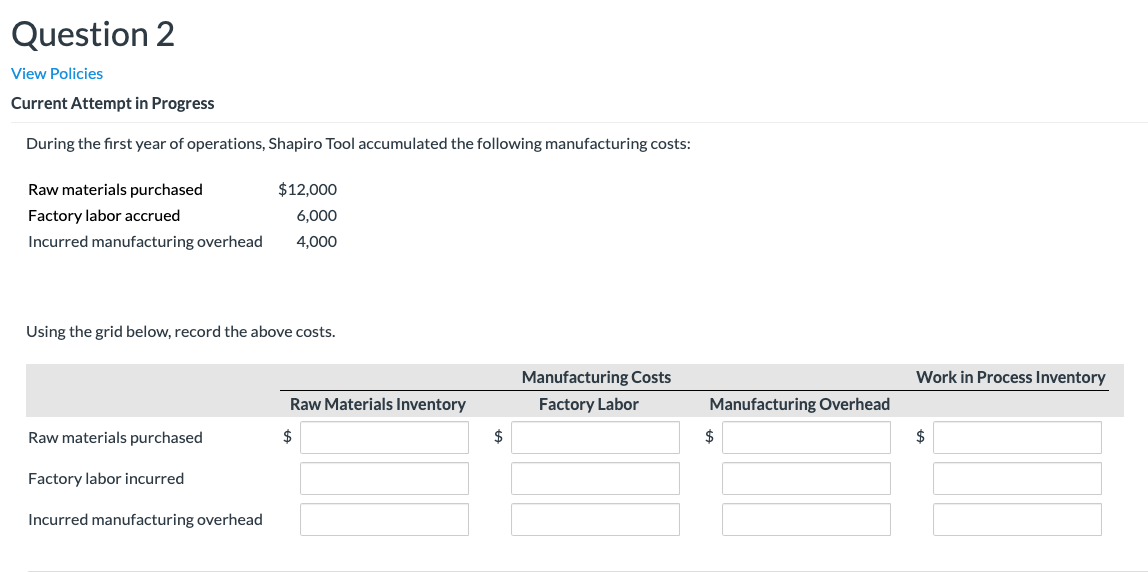Click Manufacturing Overhead field for factory labor incurred
Image resolution: width=1148 pixels, height=572 pixels.
pos(806,478)
